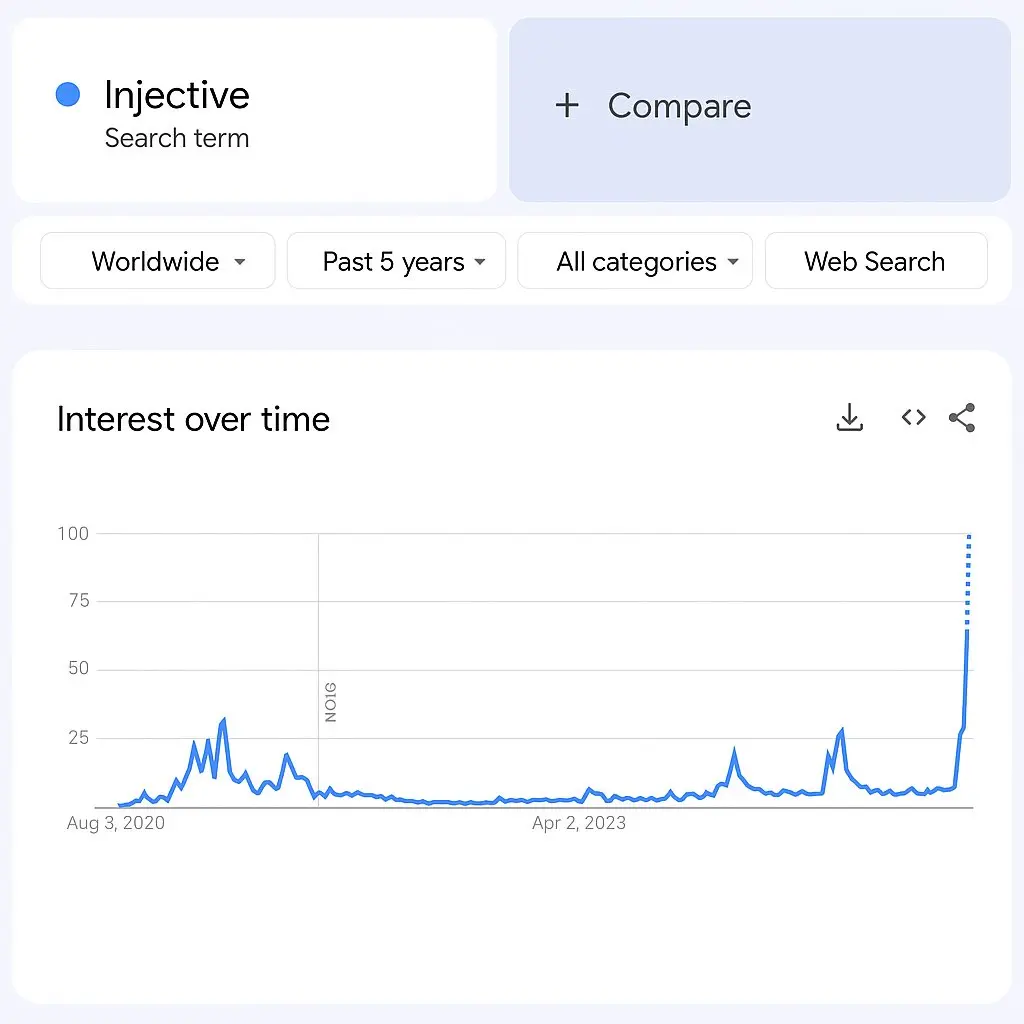Viewport: 1024px width, 1024px height.
Task: Click the Interest over time heading
Action: coord(193,419)
